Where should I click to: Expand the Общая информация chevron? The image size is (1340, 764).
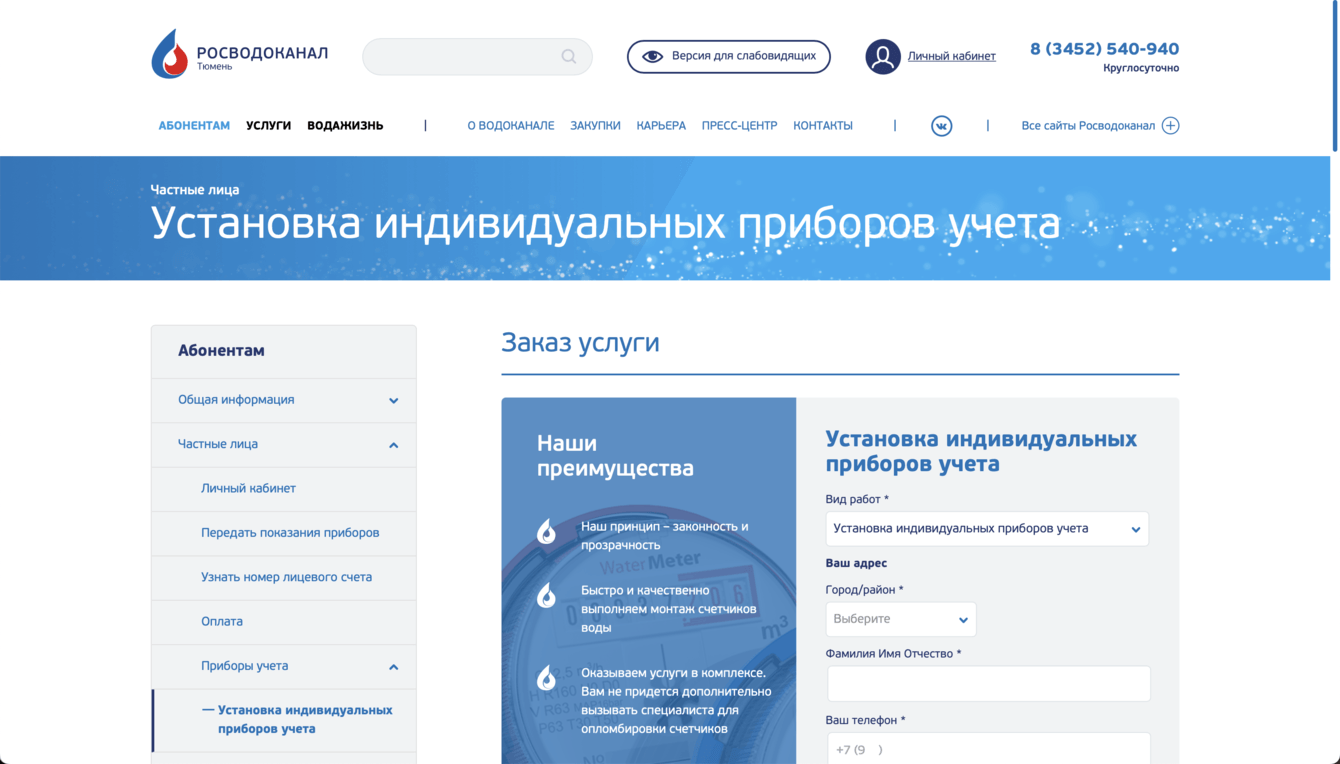point(394,401)
